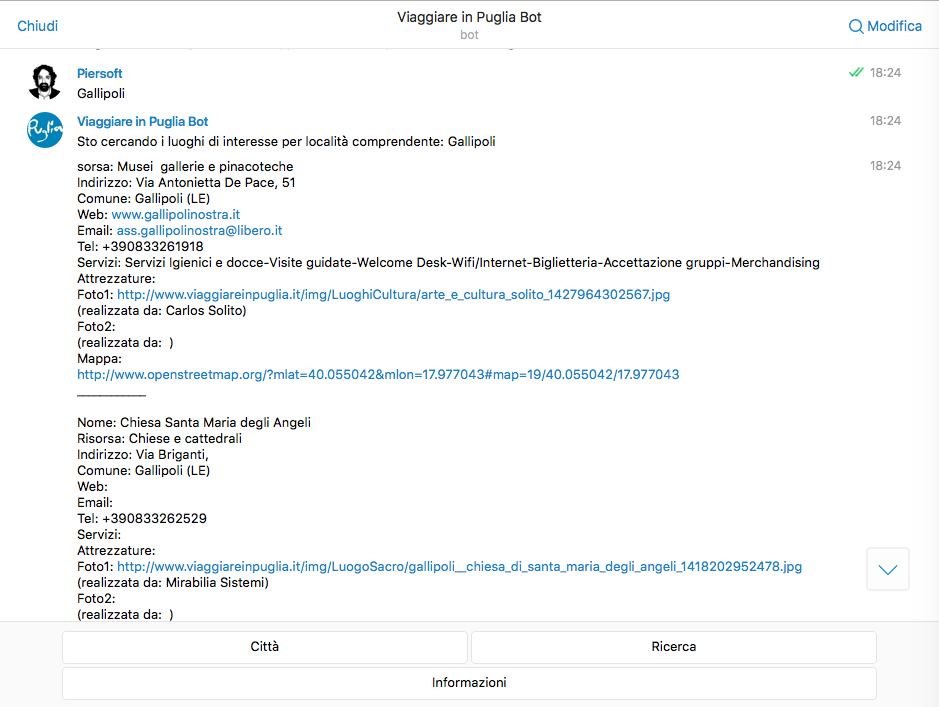The height and width of the screenshot is (707, 939).
Task: Click the ass.gallipolinostra@libero.it email link
Action: pos(199,230)
